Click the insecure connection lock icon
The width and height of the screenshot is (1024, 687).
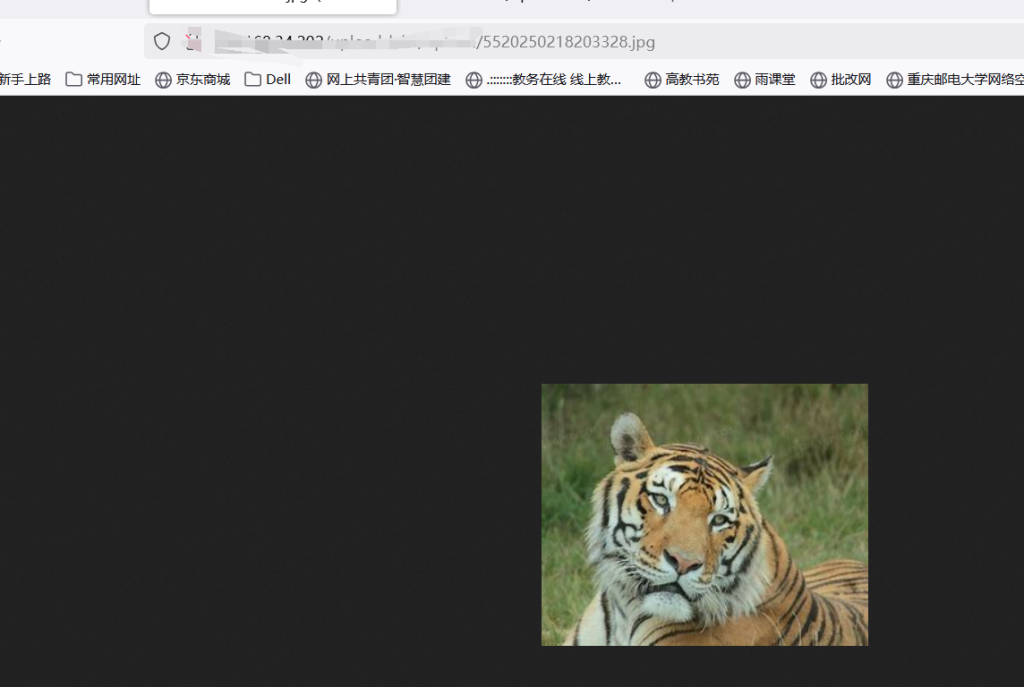coord(193,42)
